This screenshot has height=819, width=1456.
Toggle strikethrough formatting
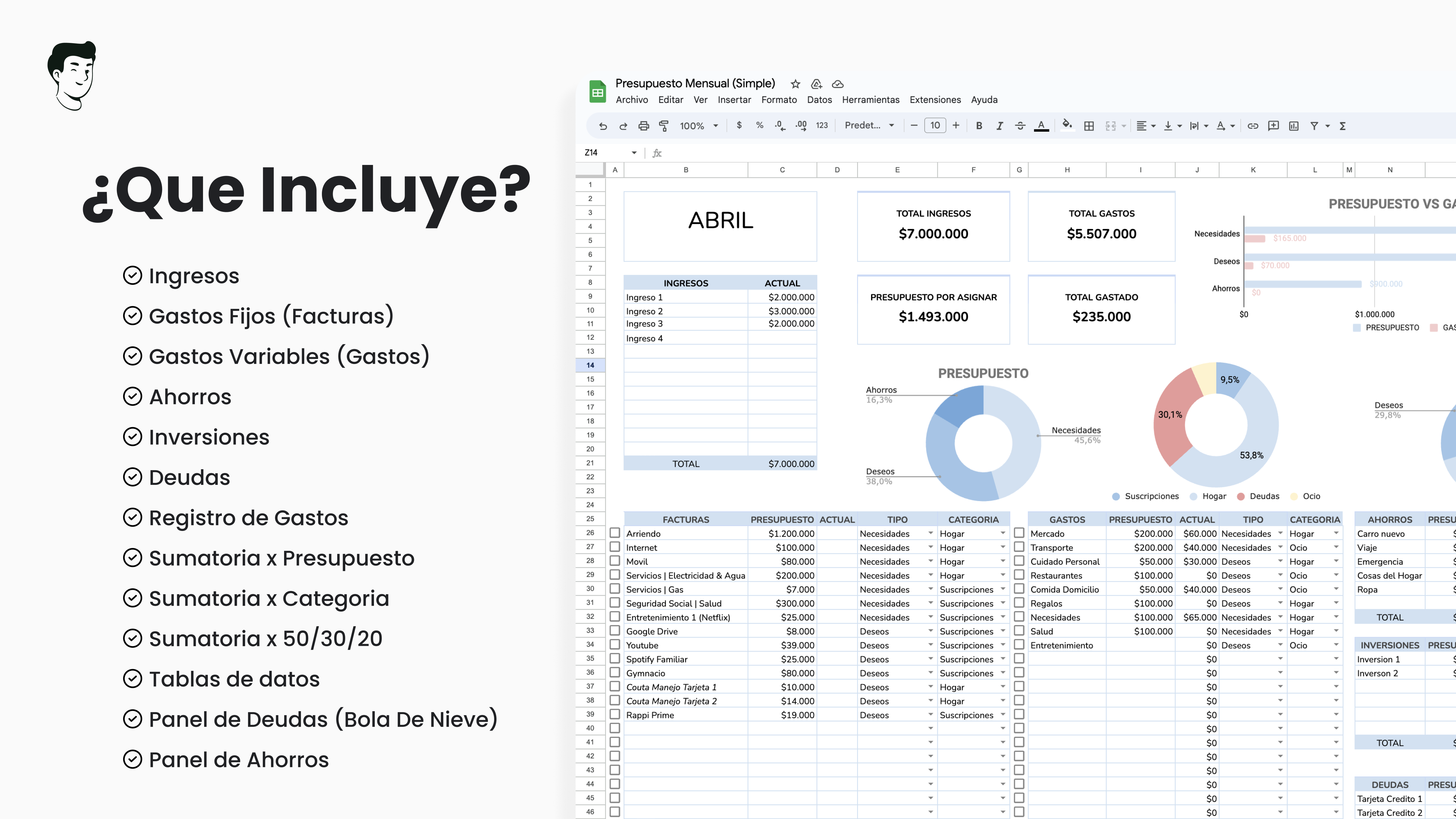(1020, 125)
